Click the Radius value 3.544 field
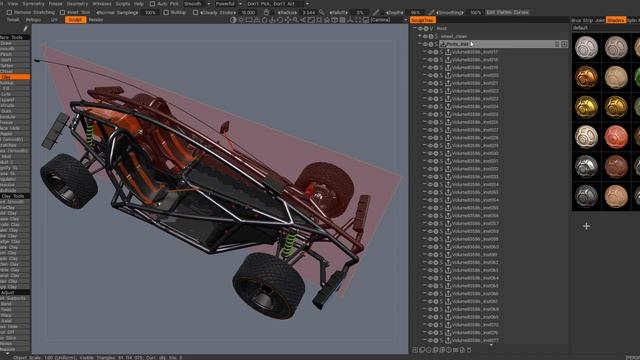 tap(308, 13)
